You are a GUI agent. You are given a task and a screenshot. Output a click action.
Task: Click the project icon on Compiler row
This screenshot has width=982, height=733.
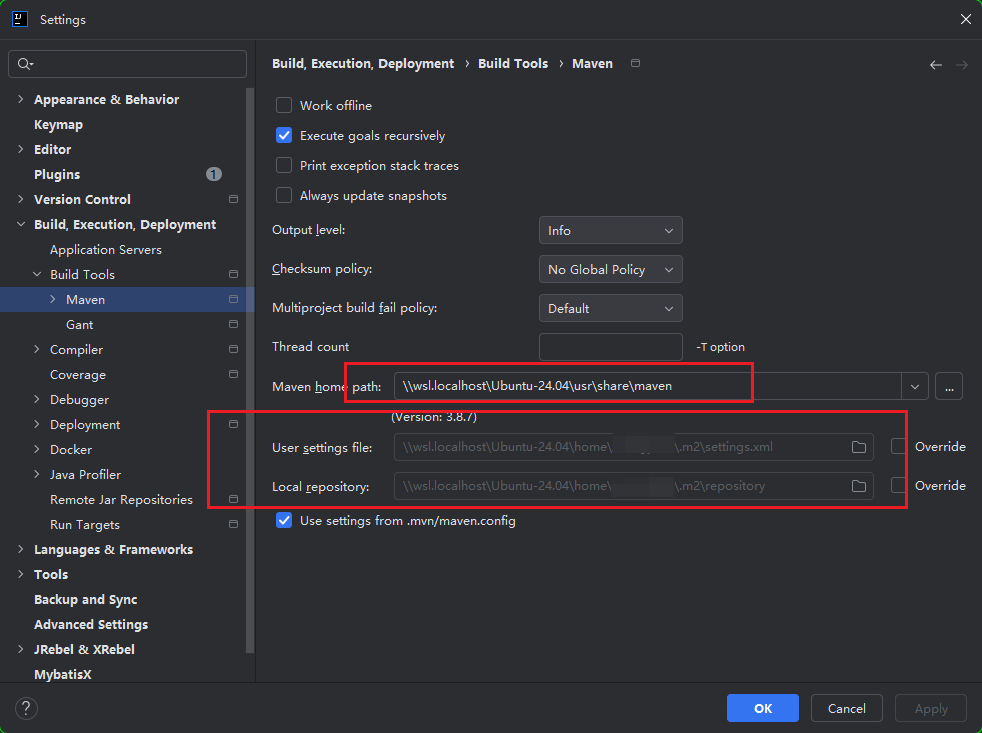click(234, 350)
